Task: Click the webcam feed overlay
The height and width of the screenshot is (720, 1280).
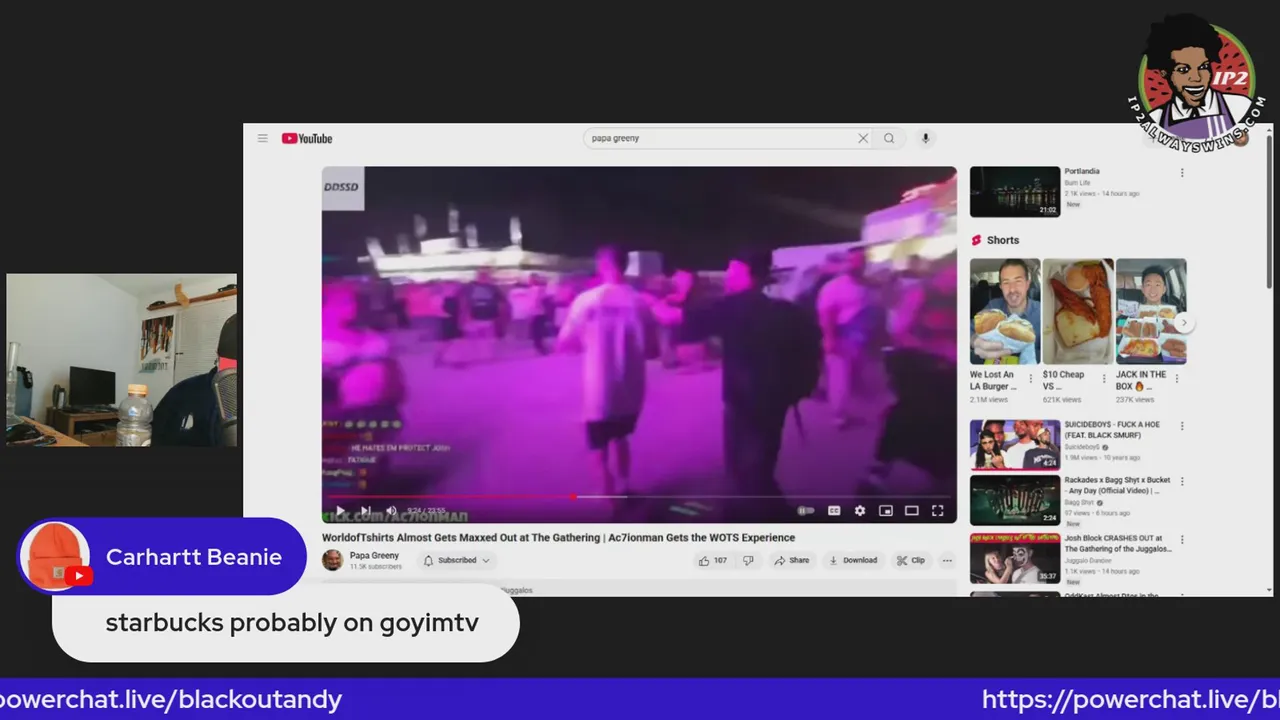Action: click(122, 360)
